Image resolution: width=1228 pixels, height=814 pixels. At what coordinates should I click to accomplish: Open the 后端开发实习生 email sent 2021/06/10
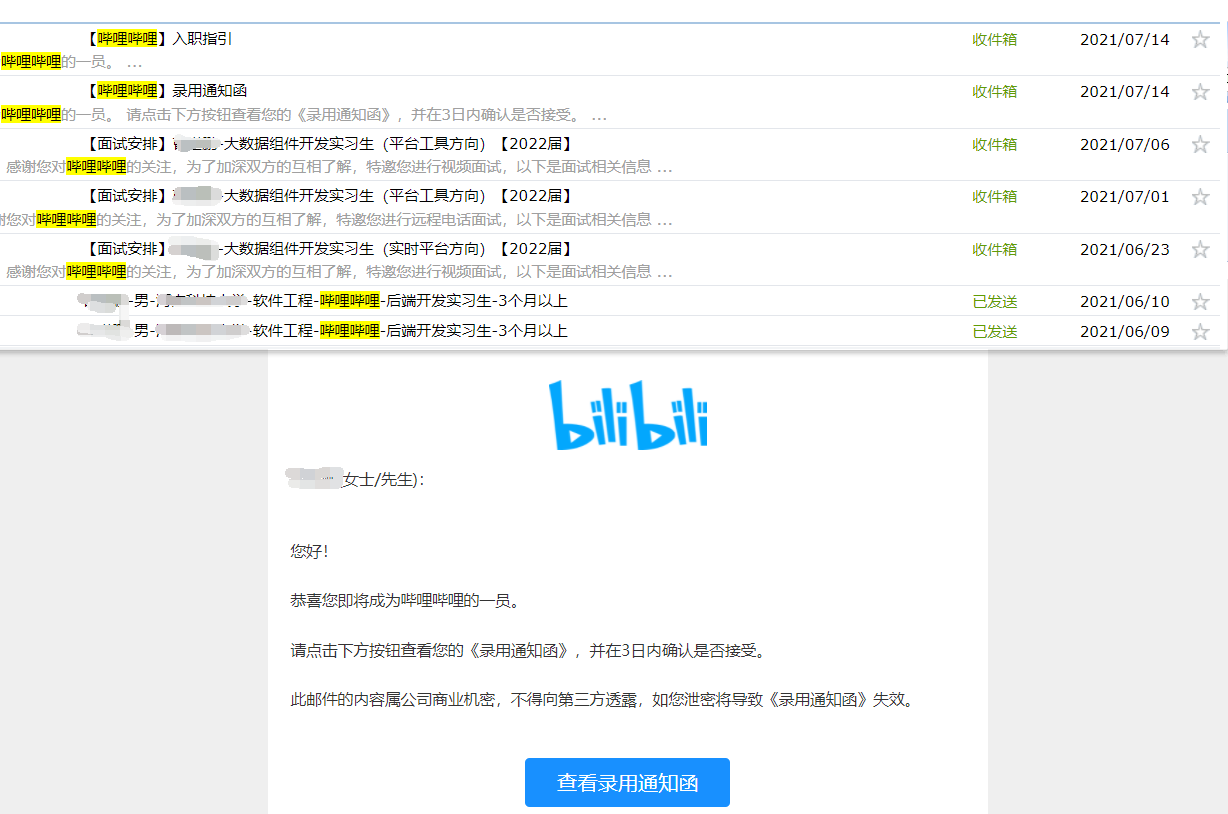click(x=324, y=301)
